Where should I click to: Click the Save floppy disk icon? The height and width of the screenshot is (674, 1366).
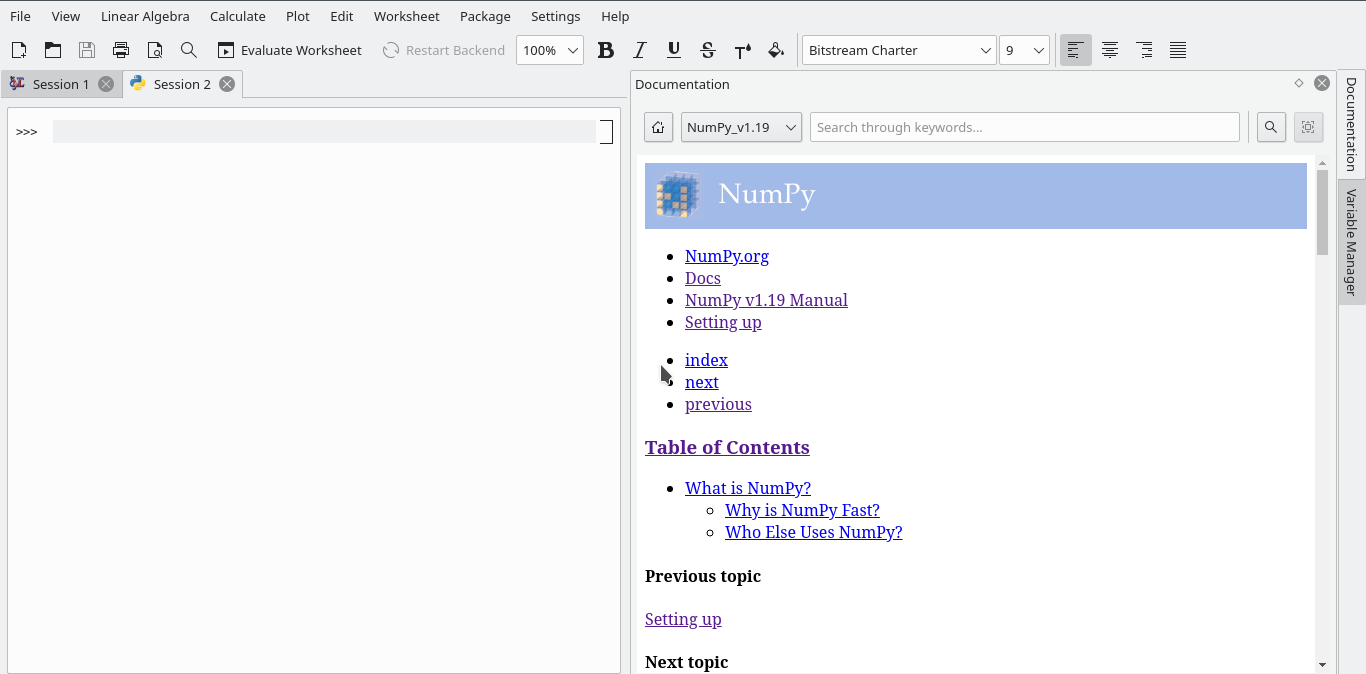[x=87, y=50]
